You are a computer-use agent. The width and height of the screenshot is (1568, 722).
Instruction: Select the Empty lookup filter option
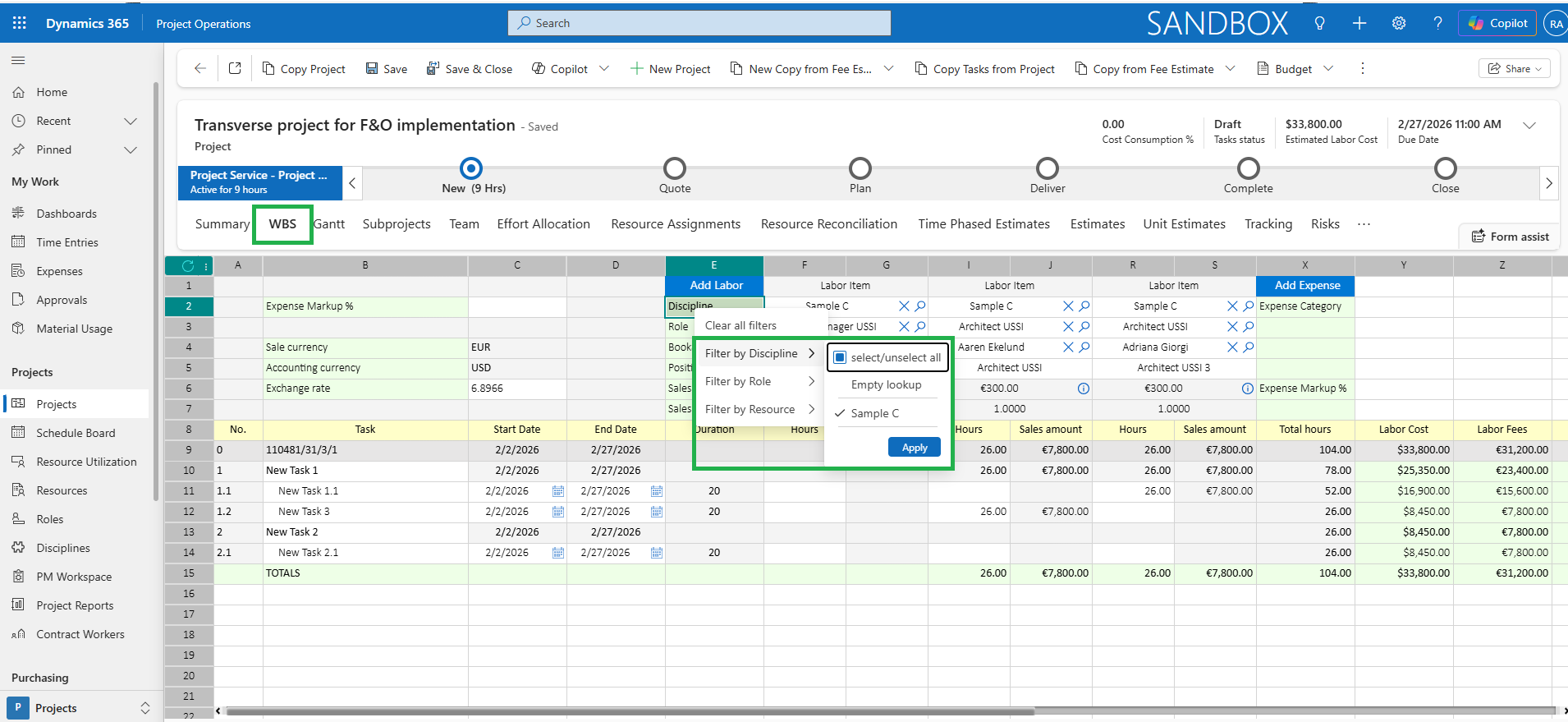886,384
